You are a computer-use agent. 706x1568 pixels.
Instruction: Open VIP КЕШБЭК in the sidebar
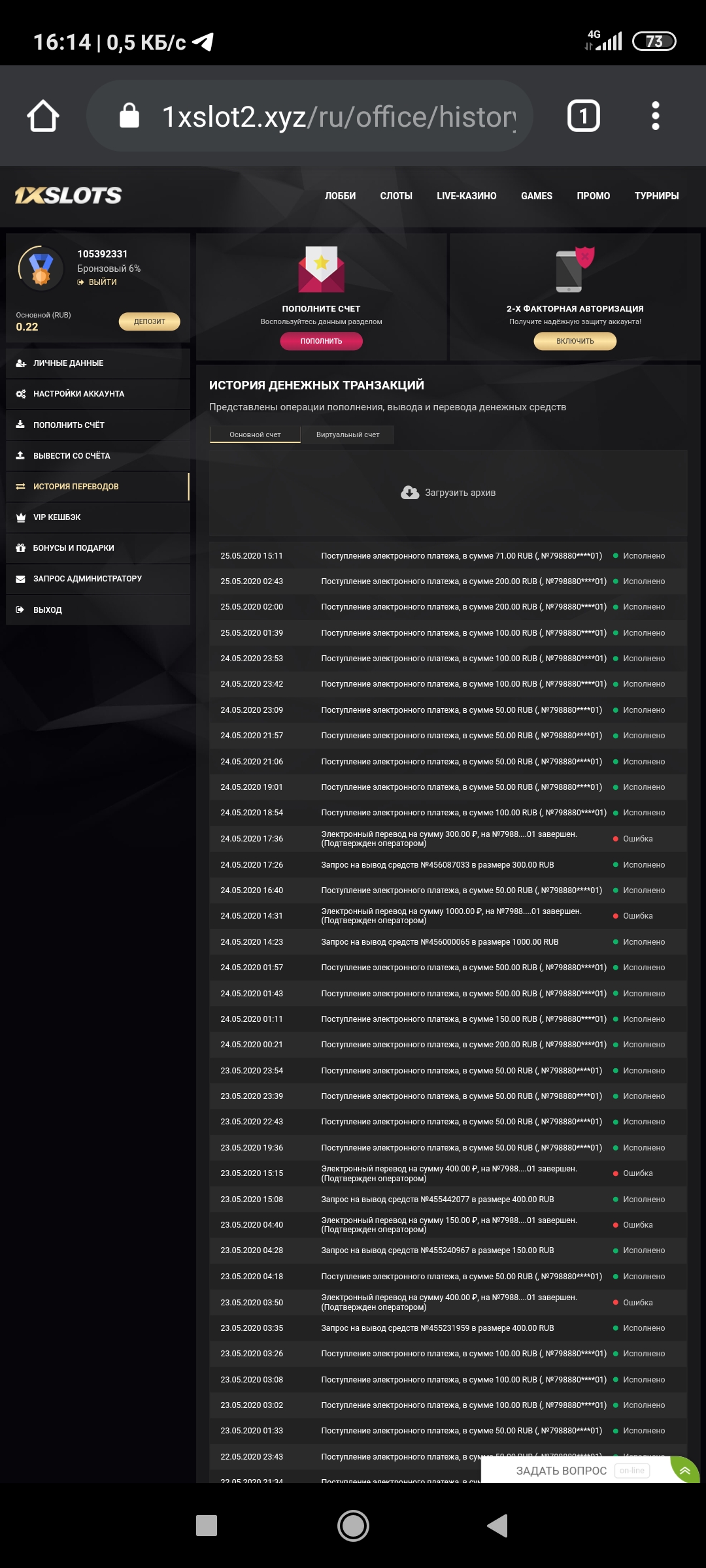click(x=57, y=517)
